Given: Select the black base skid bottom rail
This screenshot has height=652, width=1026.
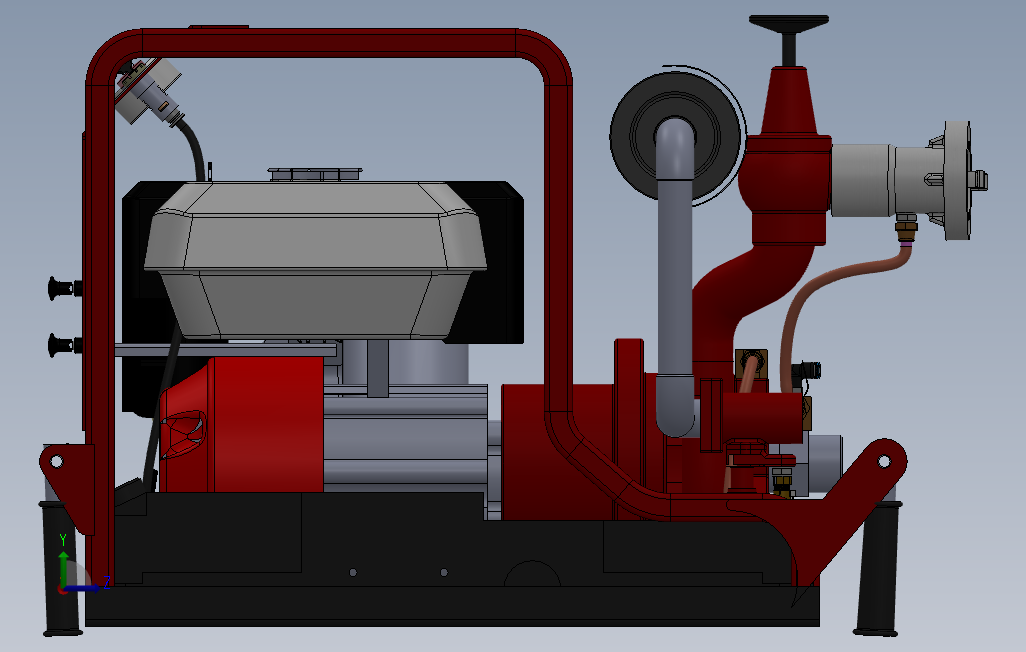Looking at the screenshot, I should [451, 606].
